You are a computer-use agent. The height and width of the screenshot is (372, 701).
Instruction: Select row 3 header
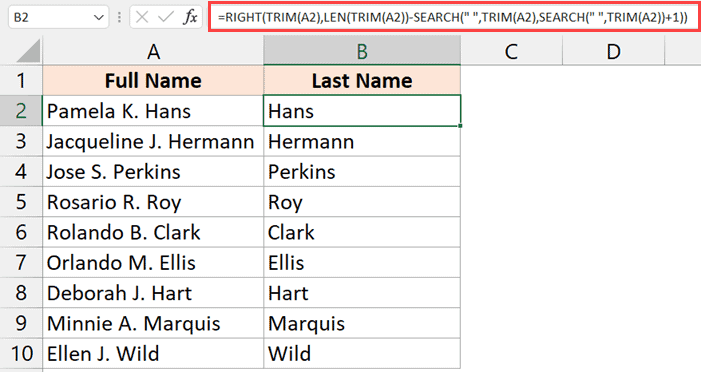[21, 141]
